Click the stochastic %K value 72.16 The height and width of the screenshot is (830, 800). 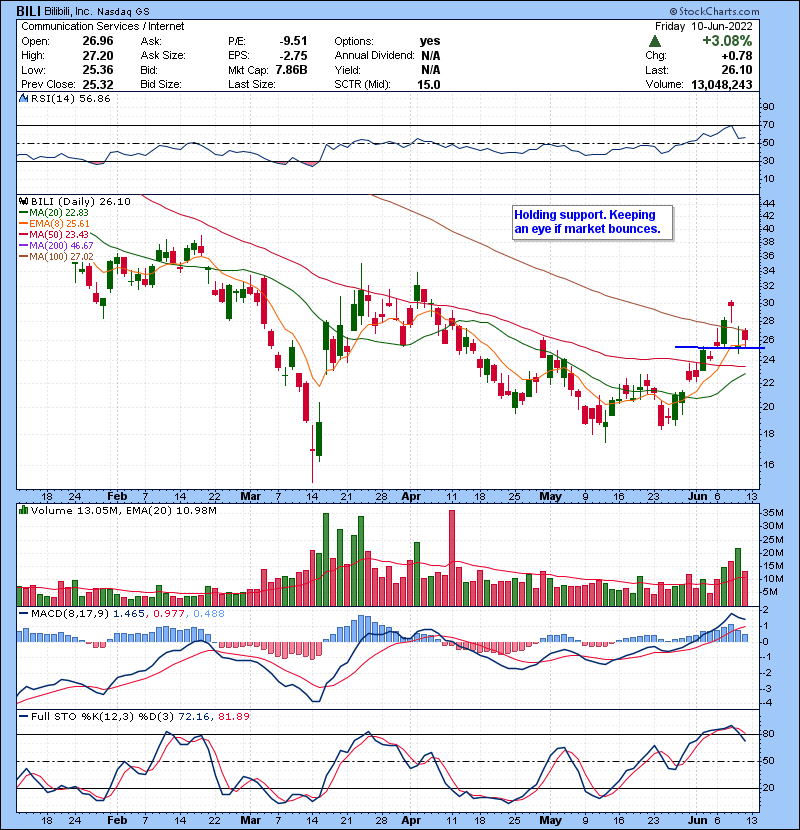194,716
